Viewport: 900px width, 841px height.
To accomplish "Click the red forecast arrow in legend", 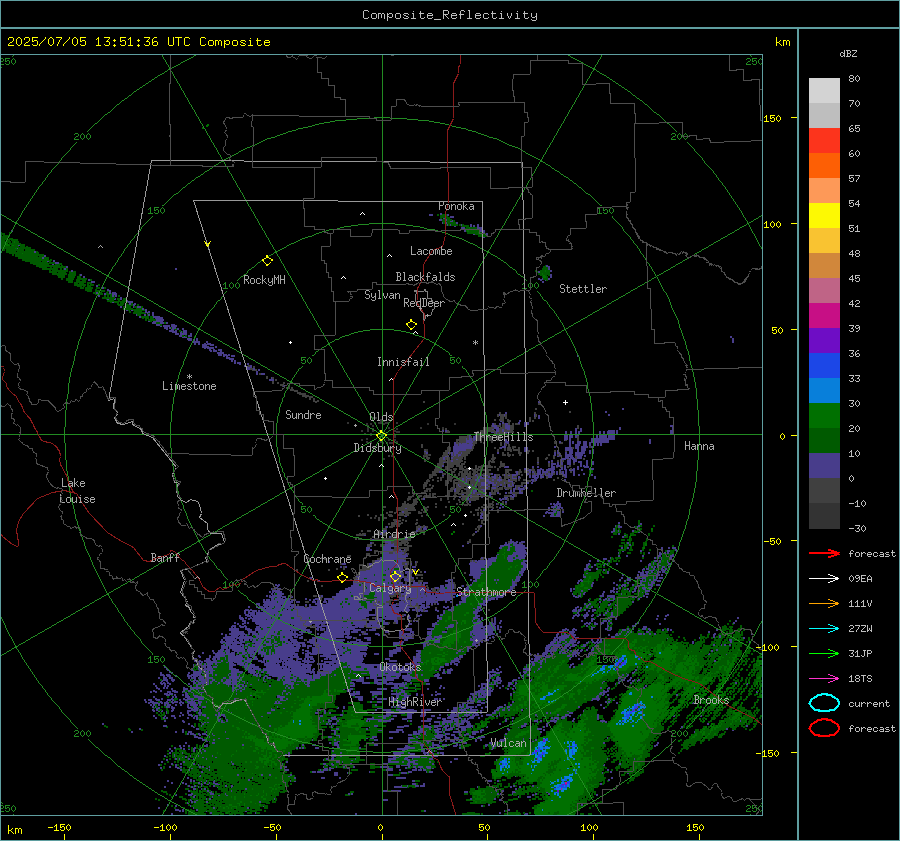I will click(824, 553).
